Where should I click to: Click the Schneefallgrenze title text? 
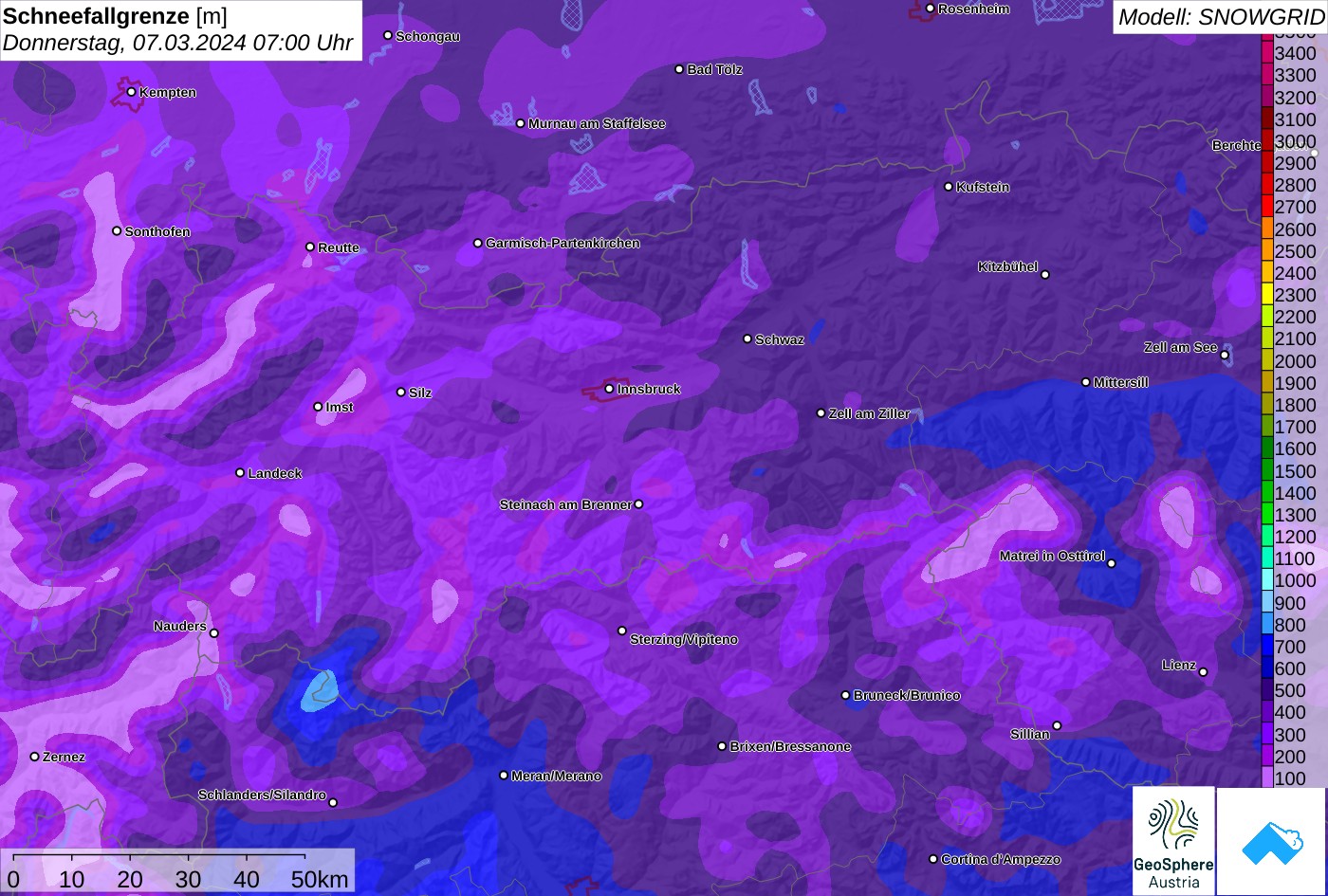pyautogui.click(x=96, y=15)
